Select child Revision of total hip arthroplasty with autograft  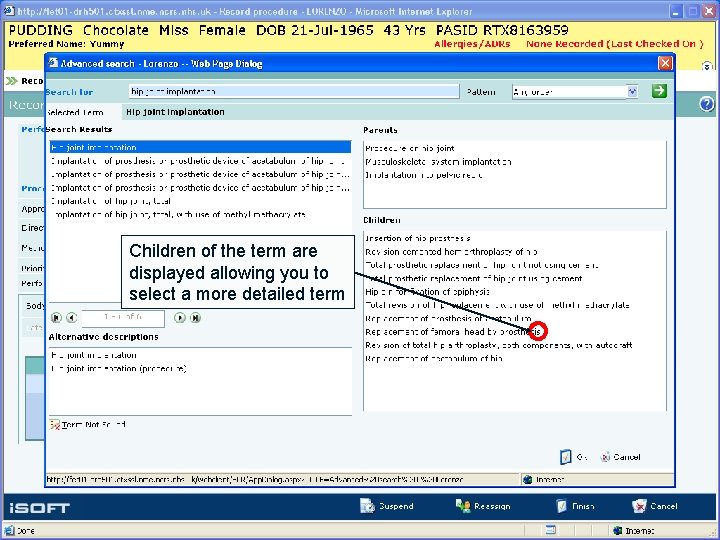(499, 345)
